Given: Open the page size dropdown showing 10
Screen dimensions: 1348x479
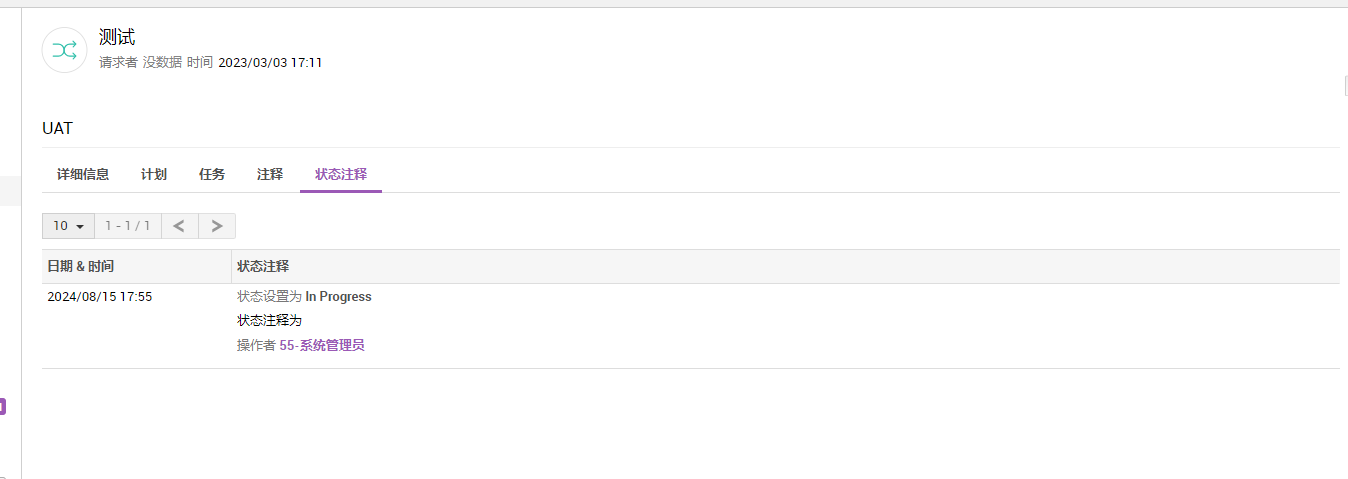Looking at the screenshot, I should (x=68, y=226).
